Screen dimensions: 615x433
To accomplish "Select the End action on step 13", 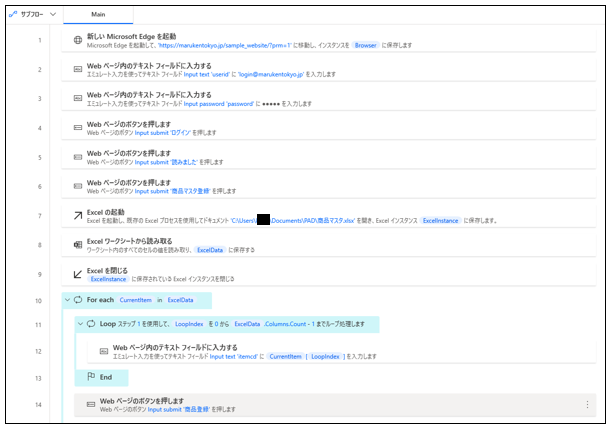I will [102, 377].
